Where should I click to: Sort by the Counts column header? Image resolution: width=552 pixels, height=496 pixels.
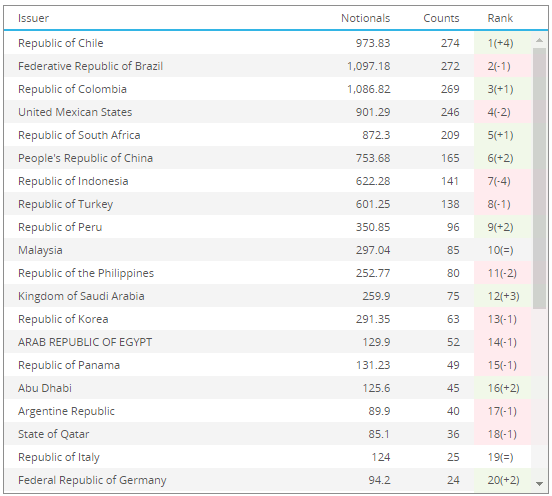441,18
